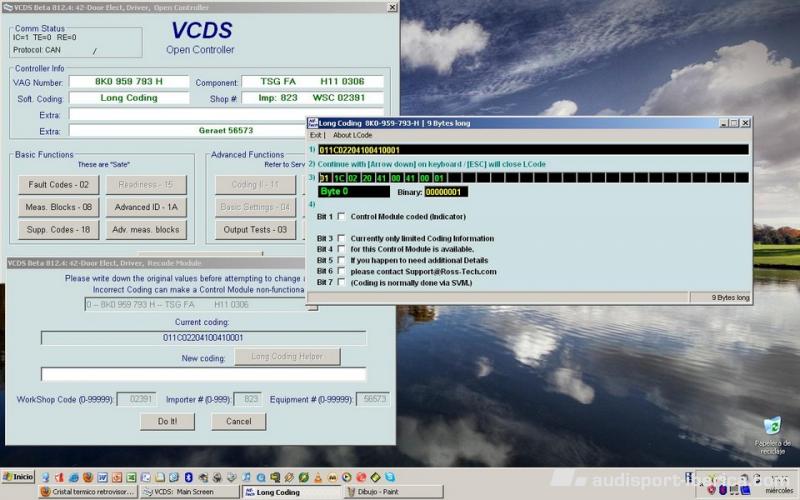Select byte cell 02 in the byte row
The width and height of the screenshot is (800, 500).
tap(353, 178)
